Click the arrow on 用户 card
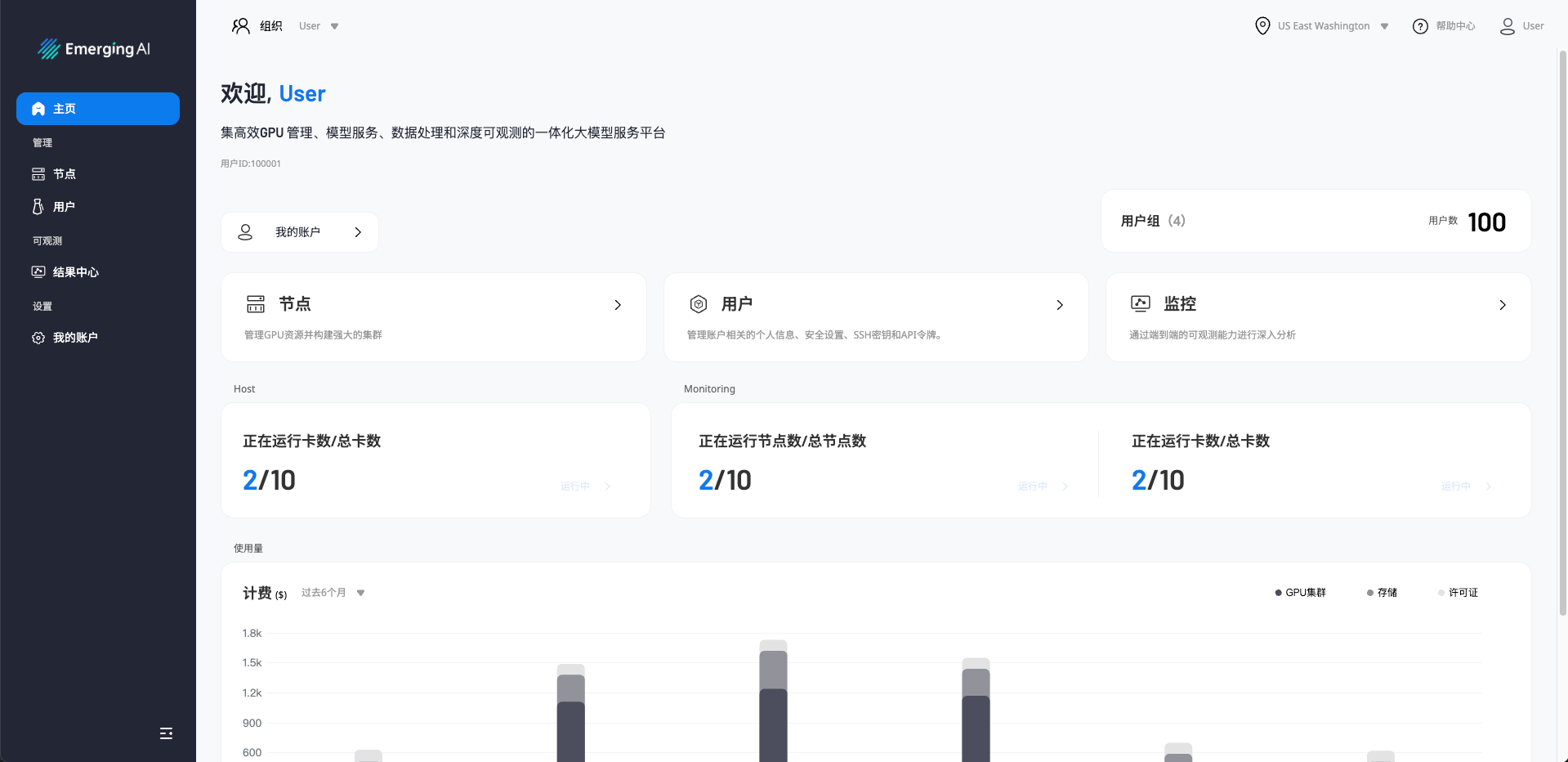 (1060, 305)
